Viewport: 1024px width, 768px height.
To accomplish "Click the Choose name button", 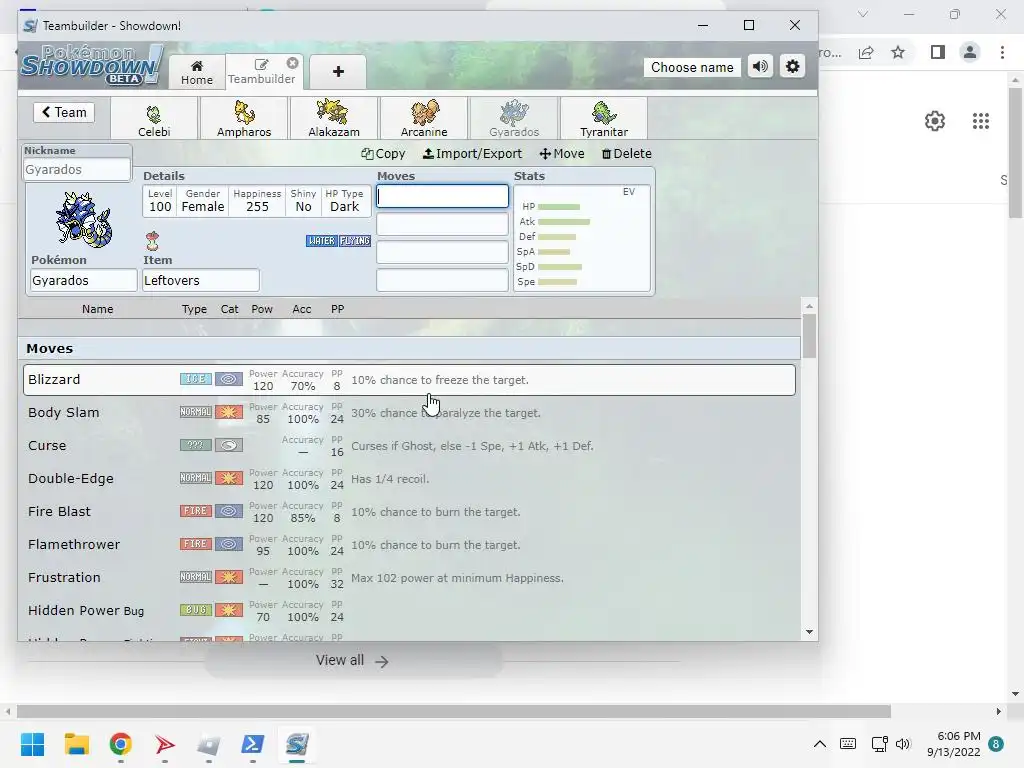I will tap(692, 67).
